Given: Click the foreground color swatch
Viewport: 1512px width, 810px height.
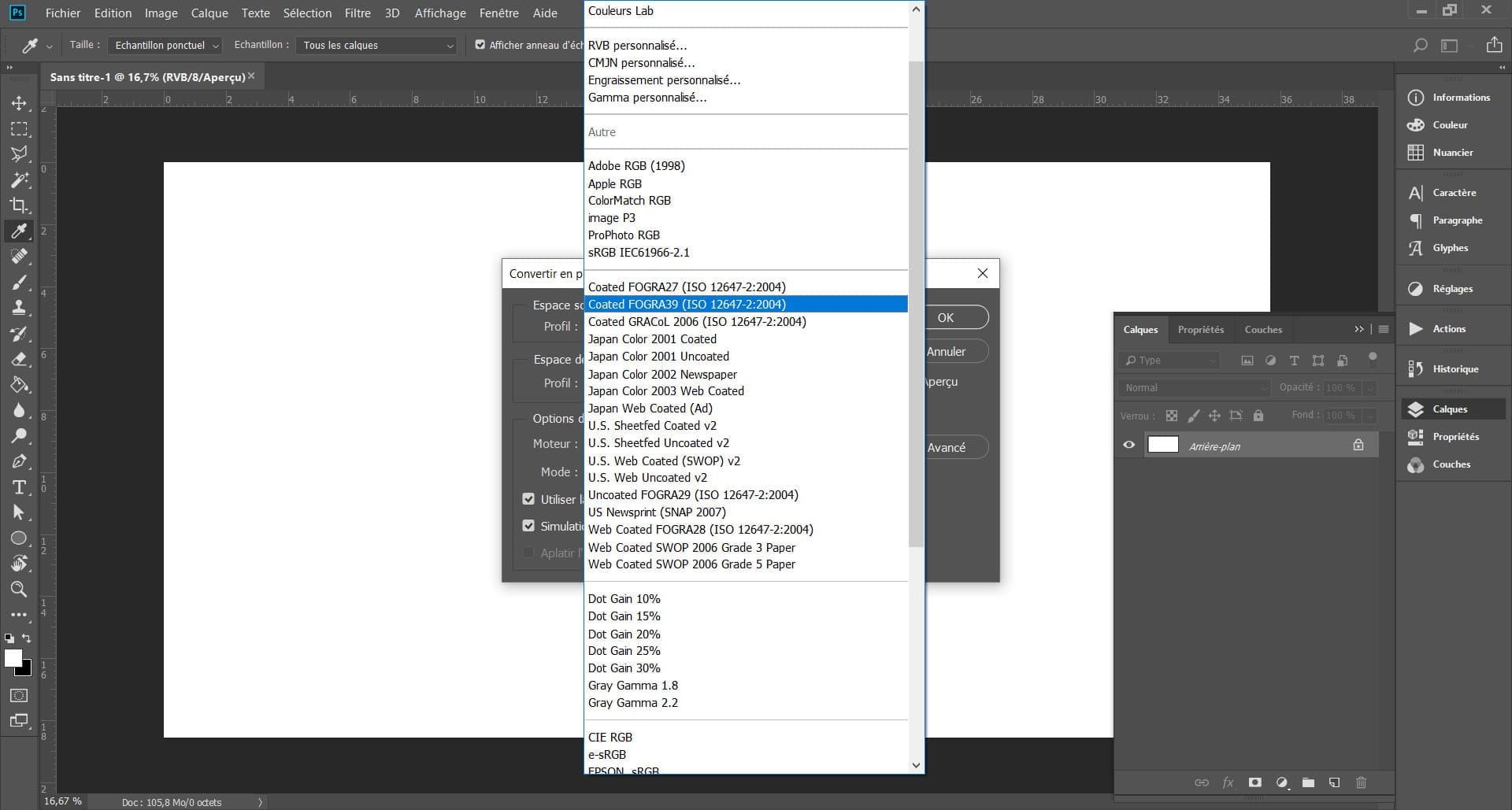Looking at the screenshot, I should [x=12, y=658].
